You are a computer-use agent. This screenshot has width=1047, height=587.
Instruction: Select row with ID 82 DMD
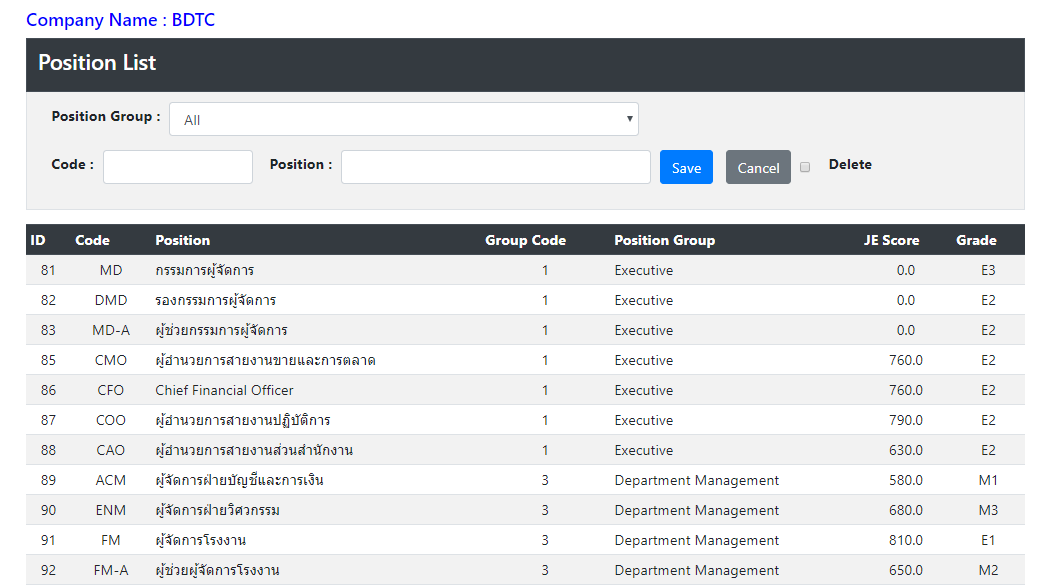[525, 300]
